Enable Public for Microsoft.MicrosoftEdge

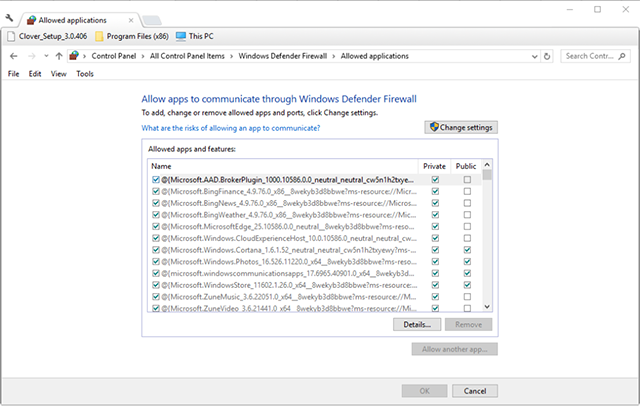click(467, 226)
